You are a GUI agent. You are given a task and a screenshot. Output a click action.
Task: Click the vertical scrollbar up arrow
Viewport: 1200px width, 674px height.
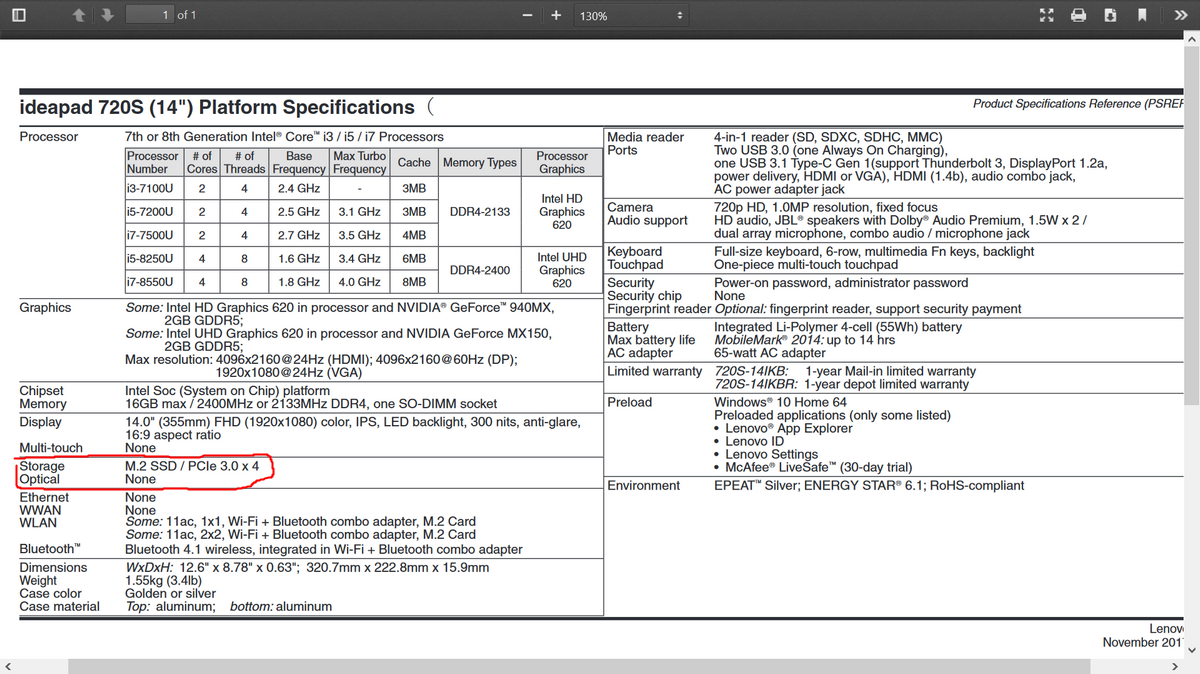click(1191, 40)
